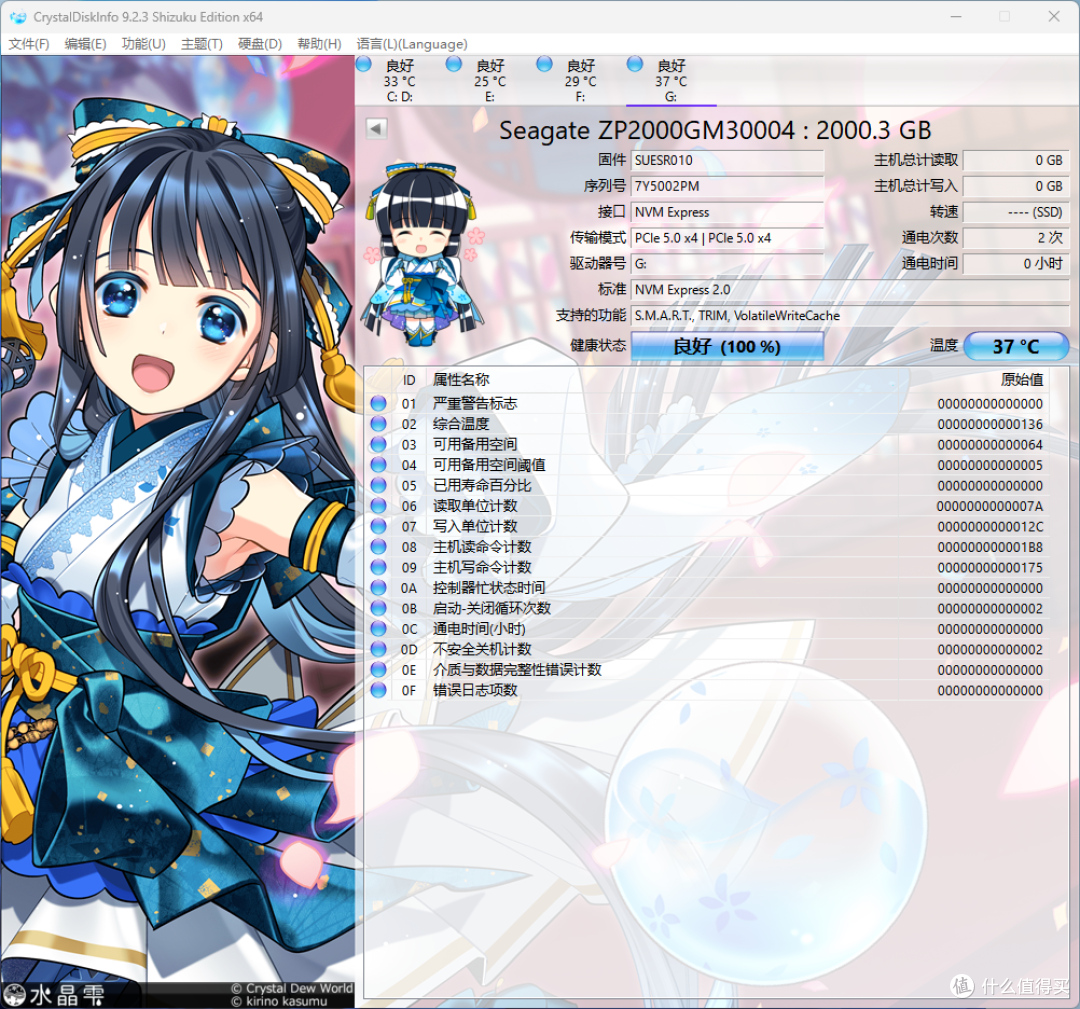This screenshot has height=1009, width=1080.
Task: Click the 37 °C temperature button
Action: tap(1016, 346)
